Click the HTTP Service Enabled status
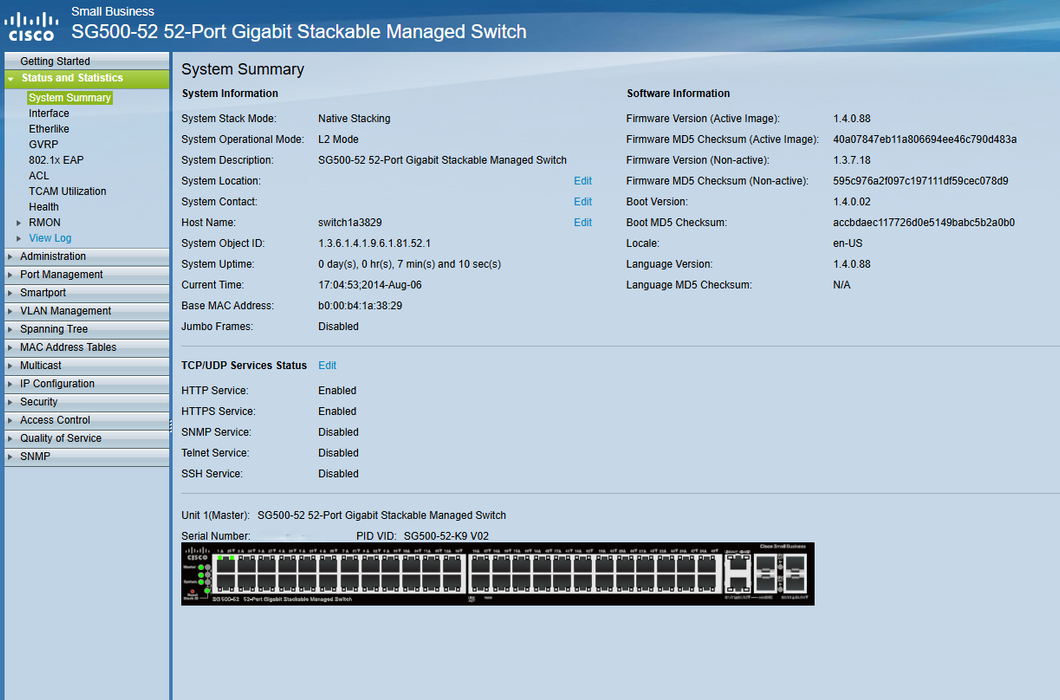The width and height of the screenshot is (1060, 700). click(337, 390)
